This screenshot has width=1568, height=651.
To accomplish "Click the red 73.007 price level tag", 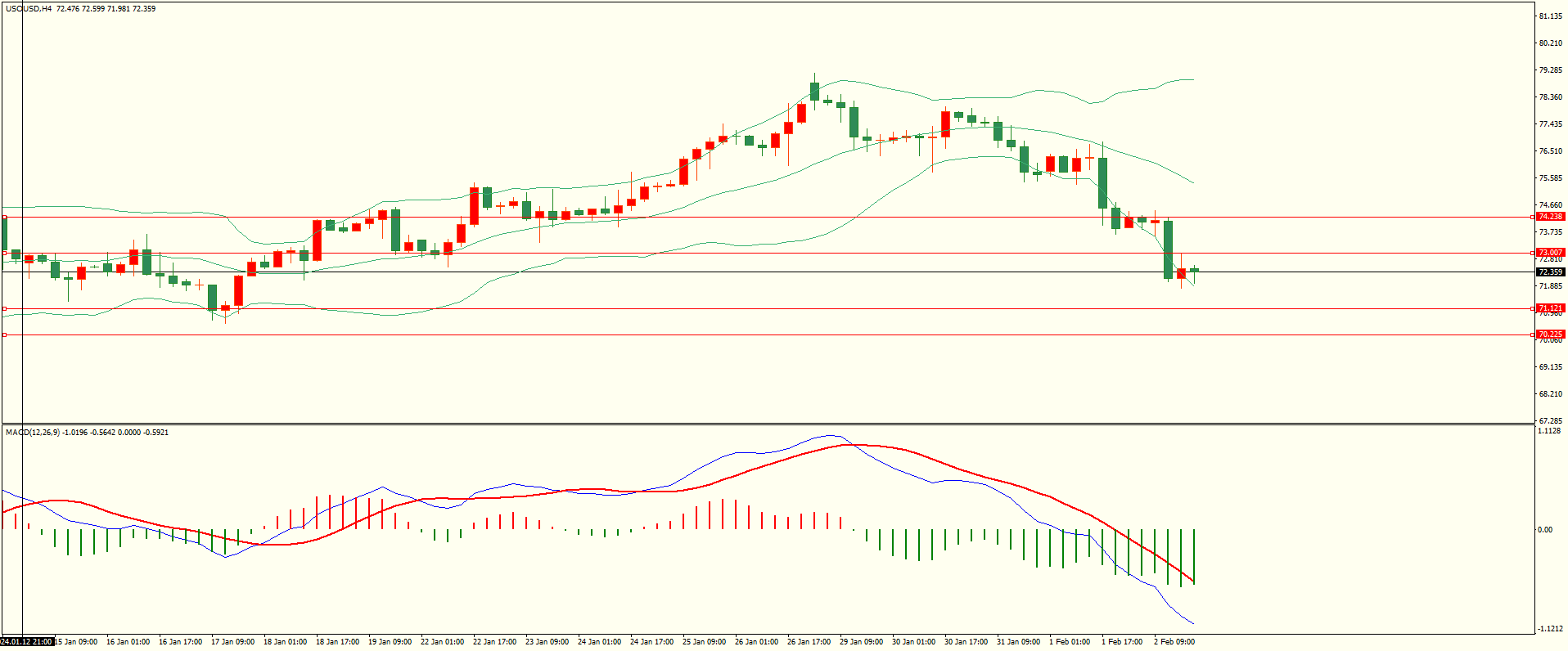I will (1550, 253).
